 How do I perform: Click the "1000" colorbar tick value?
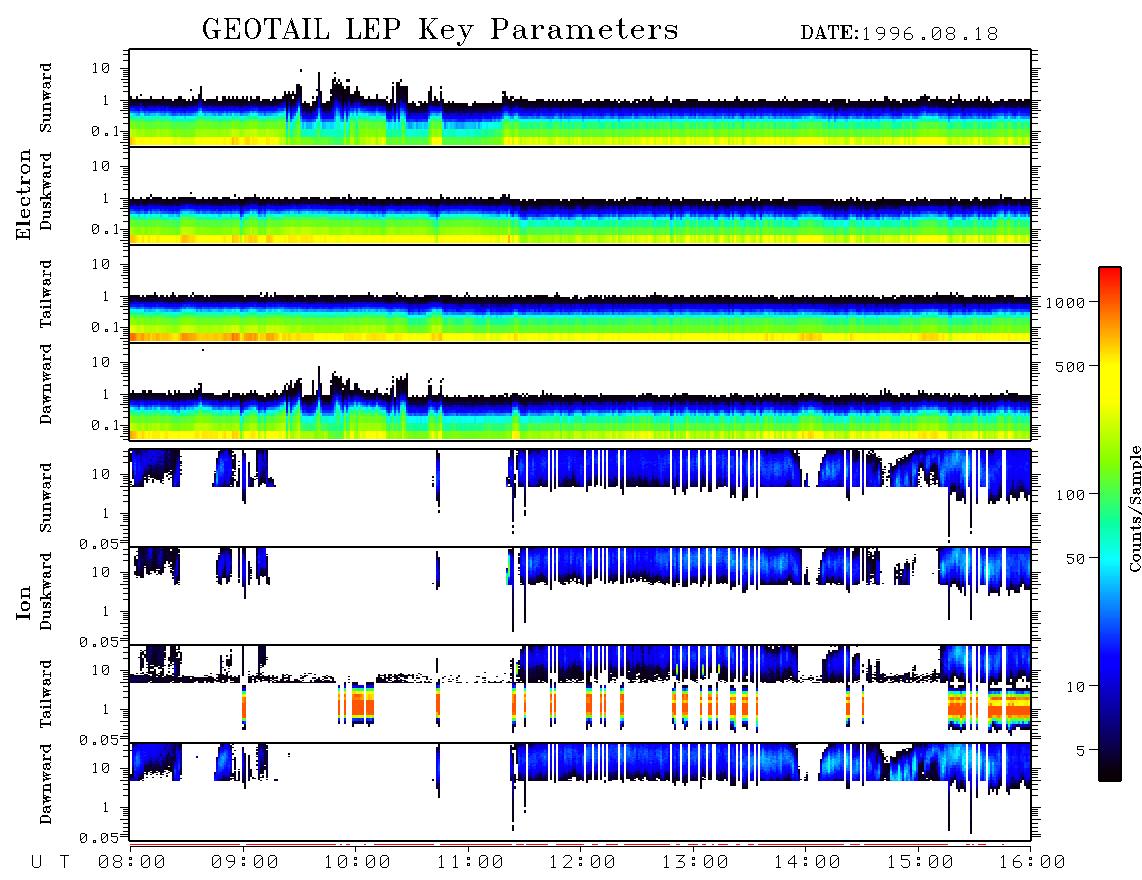1065,303
